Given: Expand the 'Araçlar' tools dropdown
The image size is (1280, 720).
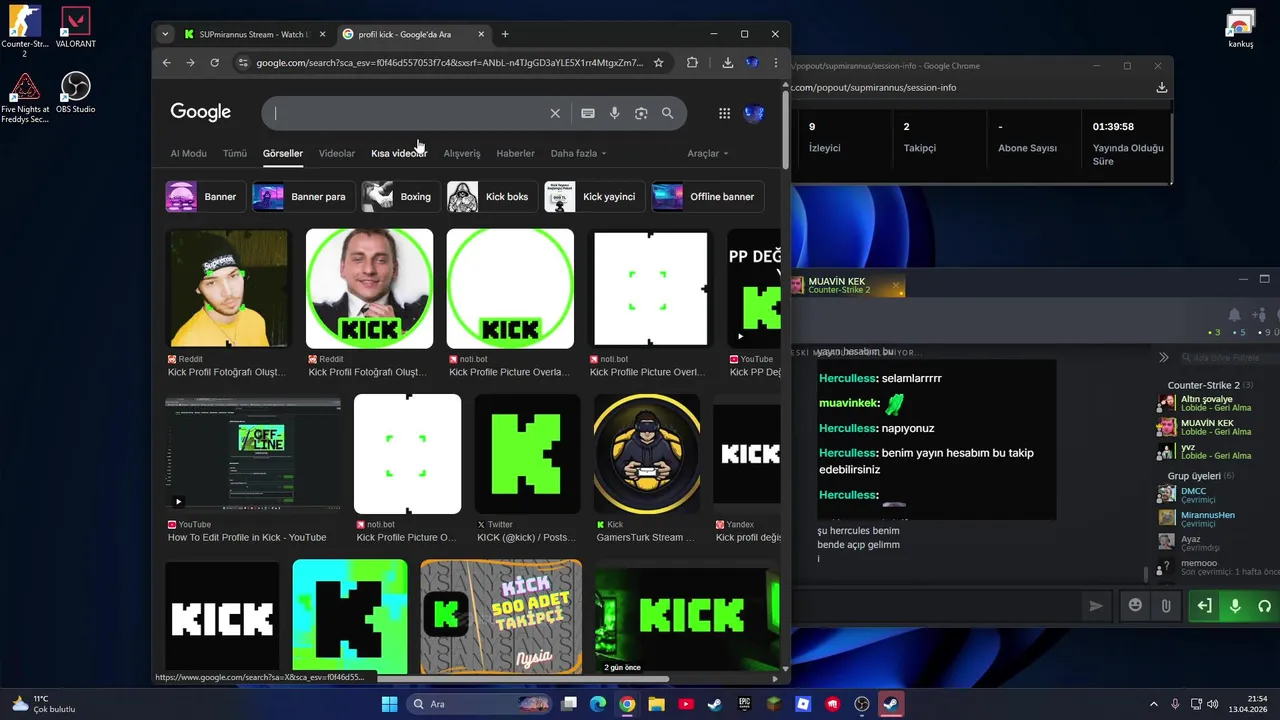Looking at the screenshot, I should (x=708, y=153).
